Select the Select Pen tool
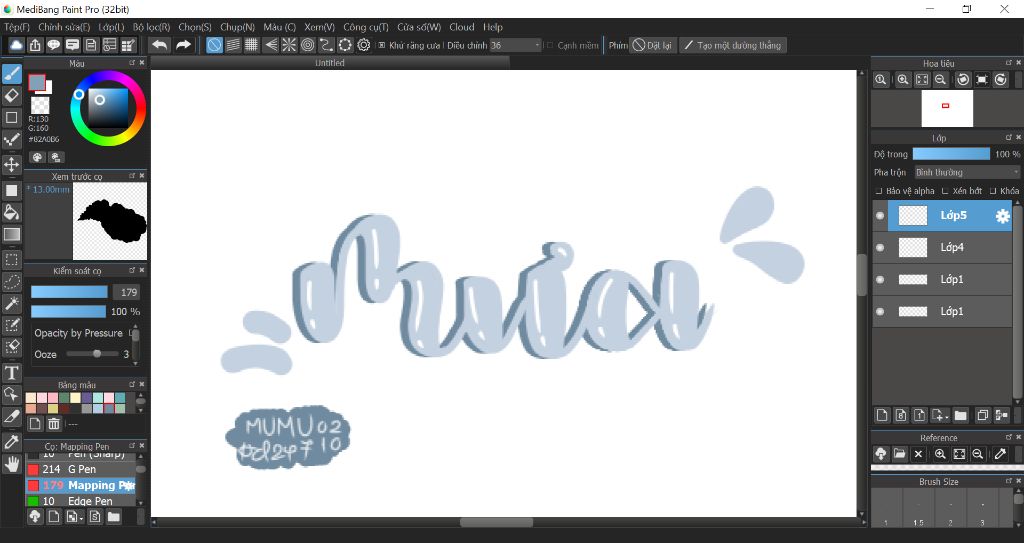This screenshot has height=543, width=1024. tap(12, 325)
